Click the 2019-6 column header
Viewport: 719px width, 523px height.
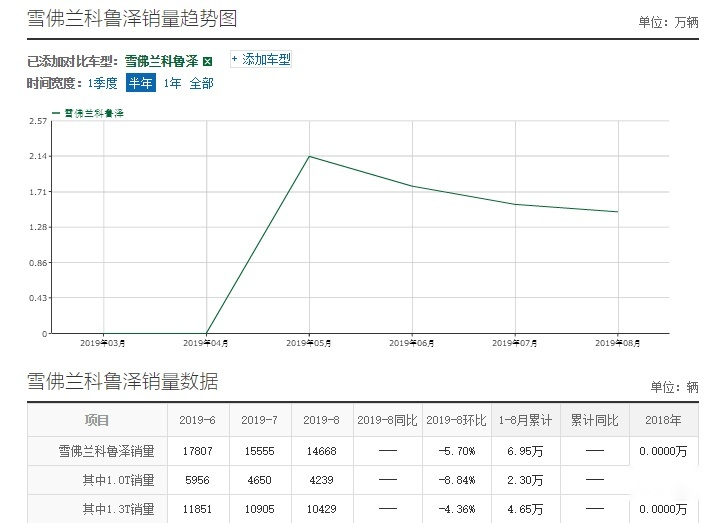(198, 420)
